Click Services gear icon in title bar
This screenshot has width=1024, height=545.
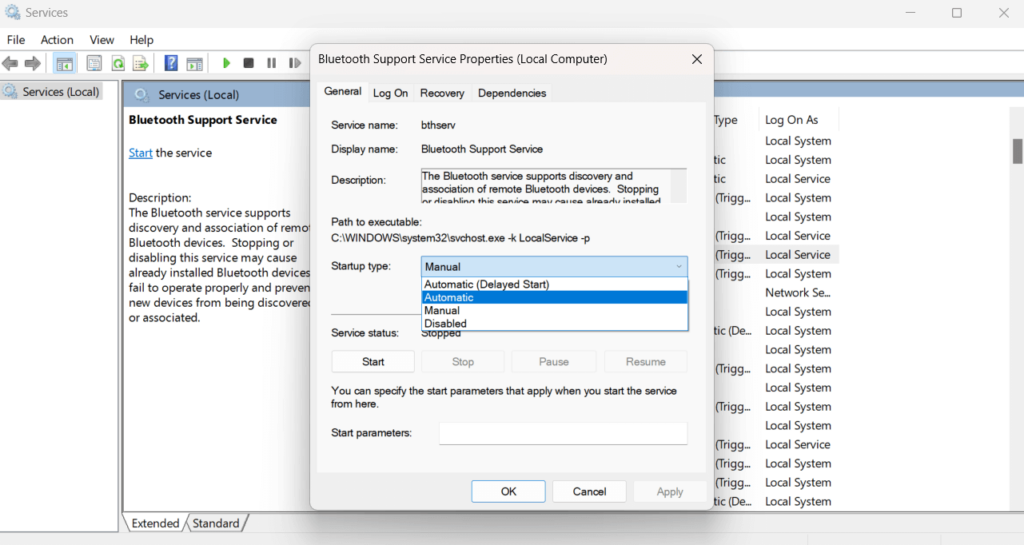12,12
